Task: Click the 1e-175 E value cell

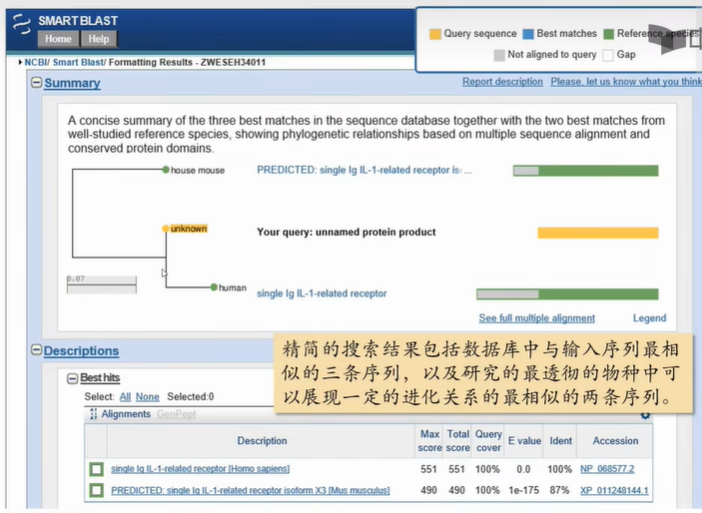Action: [x=523, y=491]
